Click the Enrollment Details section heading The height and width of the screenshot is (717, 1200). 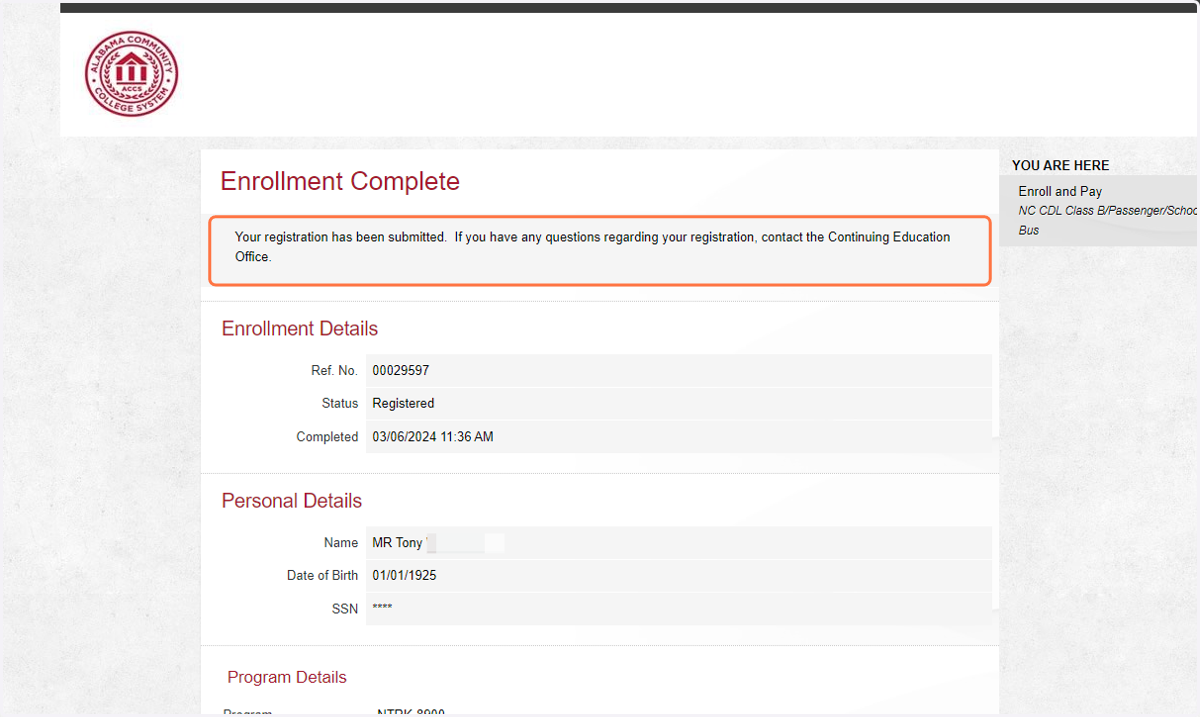point(300,329)
